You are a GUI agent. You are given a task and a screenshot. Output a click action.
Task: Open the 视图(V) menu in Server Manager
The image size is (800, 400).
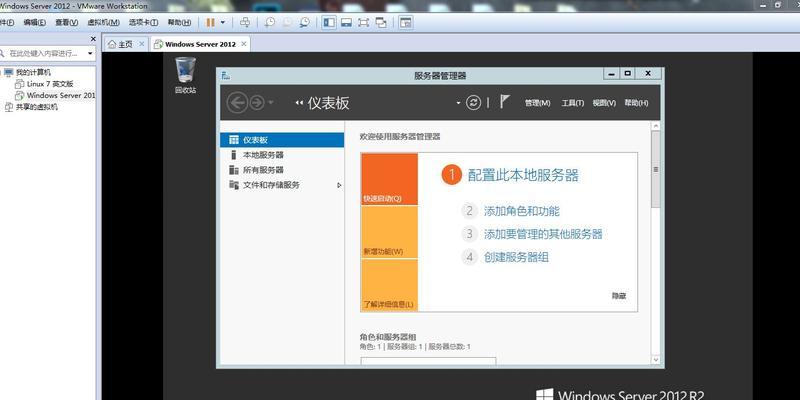(604, 103)
